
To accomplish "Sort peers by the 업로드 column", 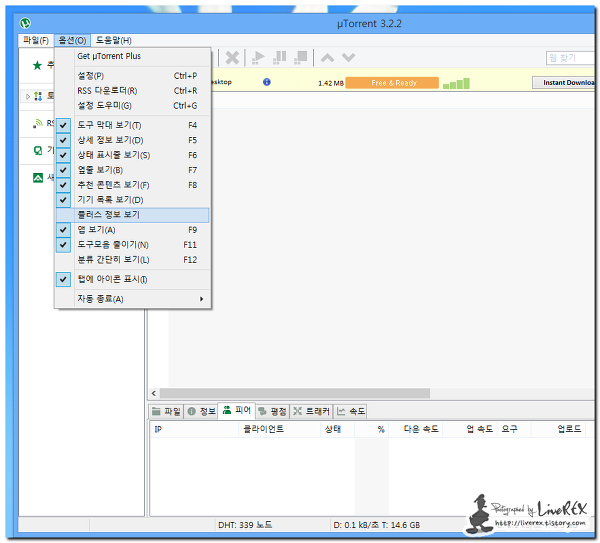I will pyautogui.click(x=558, y=429).
